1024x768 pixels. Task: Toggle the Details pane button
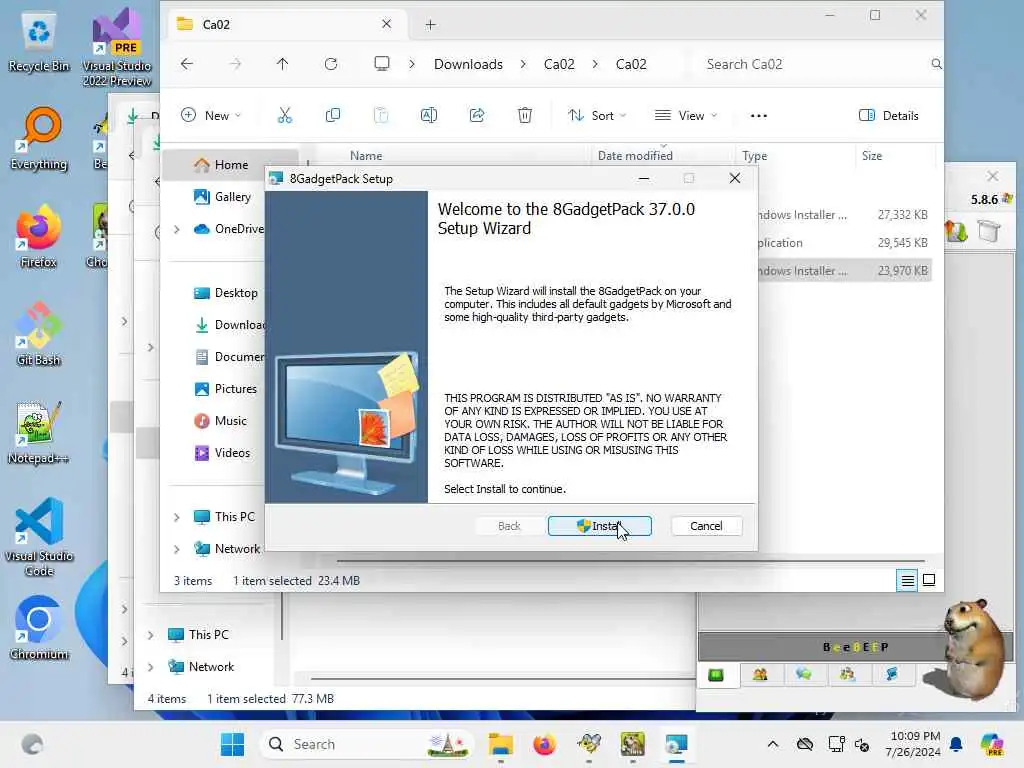pyautogui.click(x=889, y=116)
